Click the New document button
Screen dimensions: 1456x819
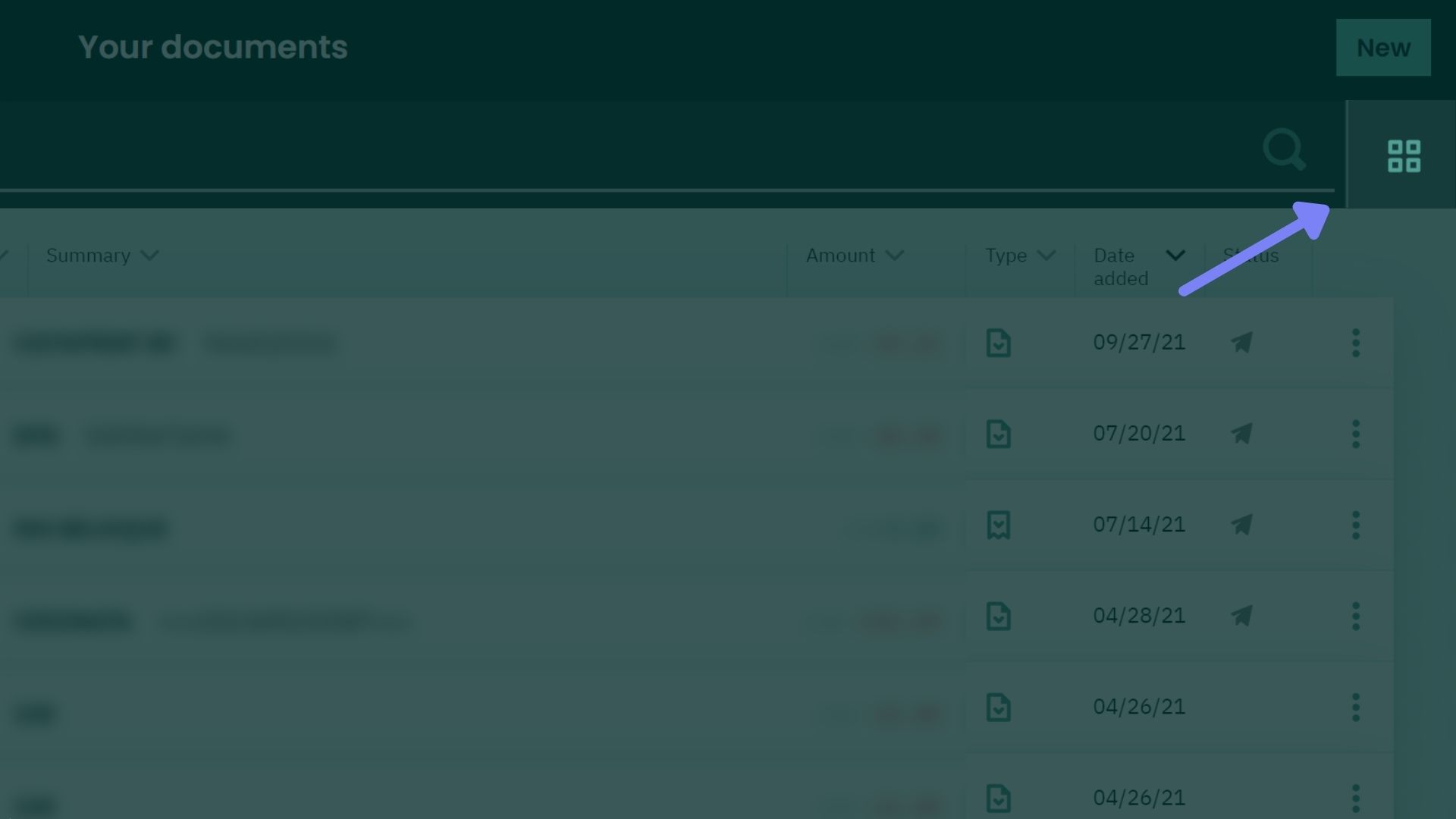point(1383,47)
